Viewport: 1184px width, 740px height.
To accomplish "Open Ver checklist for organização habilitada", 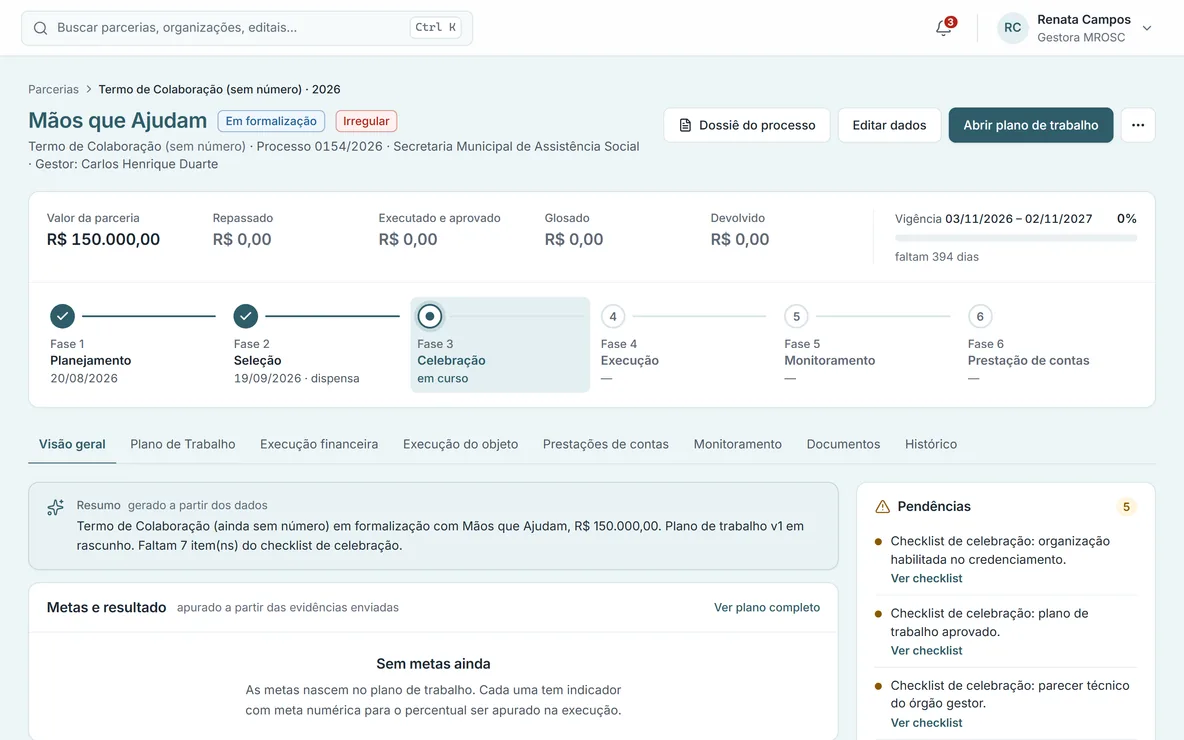I will (927, 578).
